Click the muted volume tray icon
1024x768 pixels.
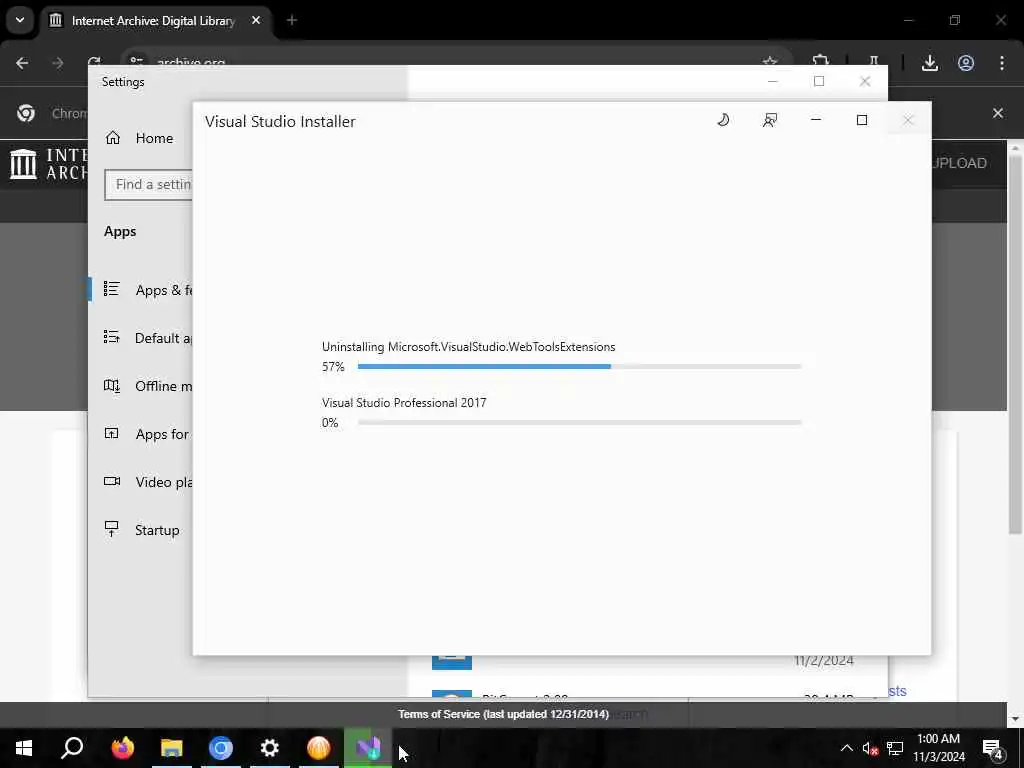(x=871, y=748)
